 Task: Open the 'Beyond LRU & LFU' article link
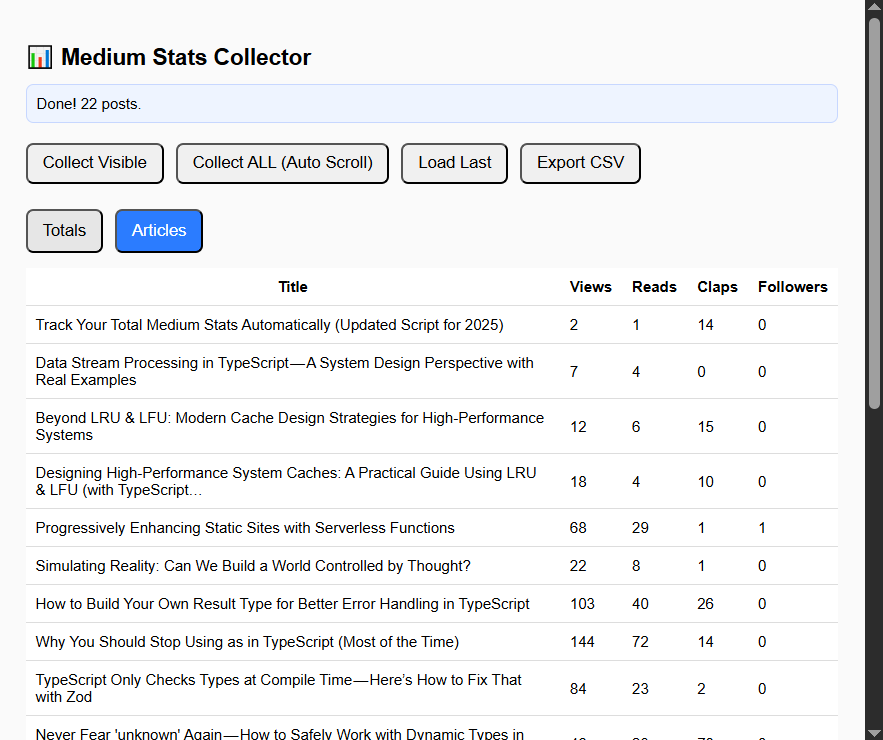pyautogui.click(x=289, y=426)
